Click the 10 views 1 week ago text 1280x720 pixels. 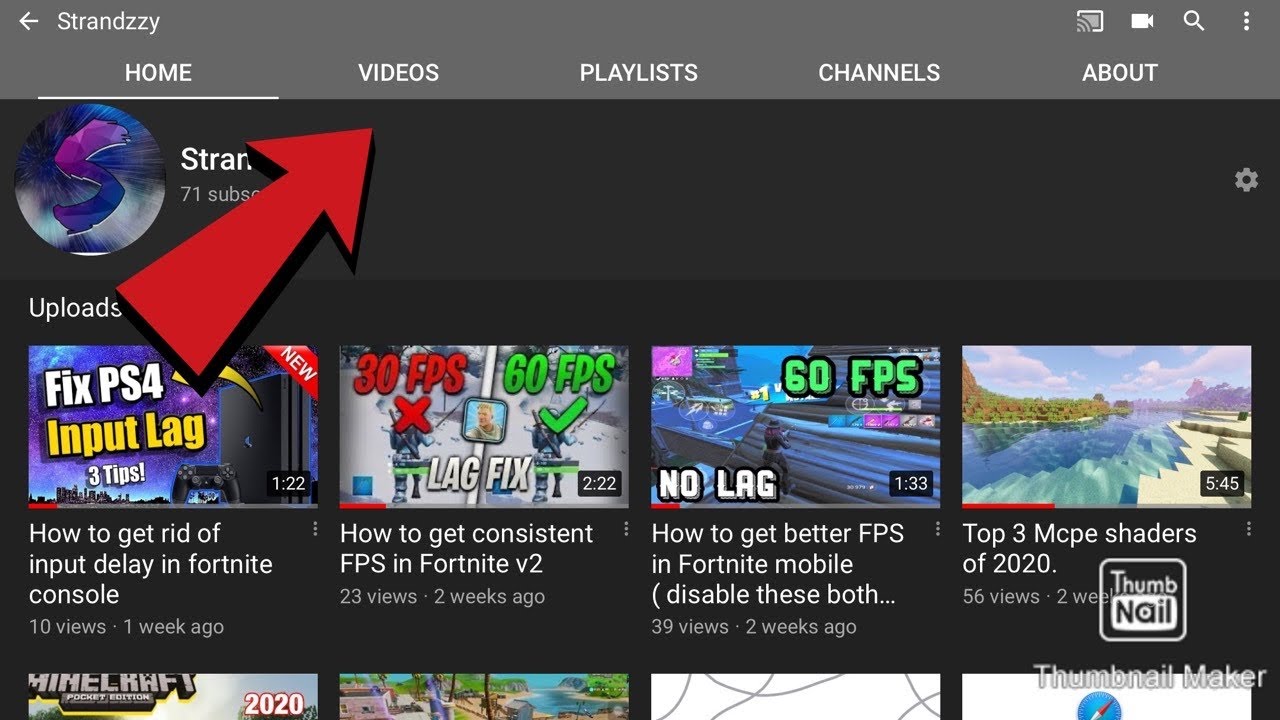pos(126,627)
